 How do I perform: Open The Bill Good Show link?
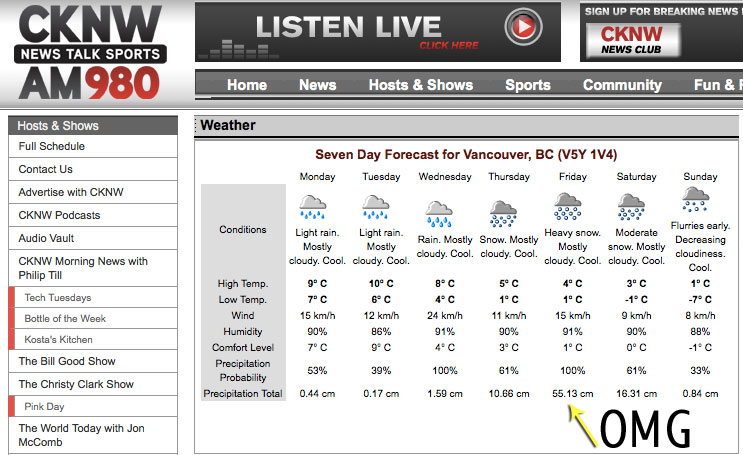point(67,361)
